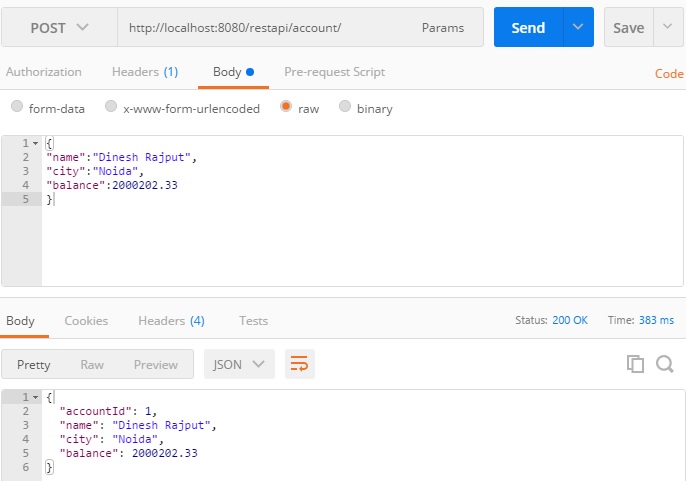Select Preview response view
The height and width of the screenshot is (481, 686).
(x=156, y=365)
